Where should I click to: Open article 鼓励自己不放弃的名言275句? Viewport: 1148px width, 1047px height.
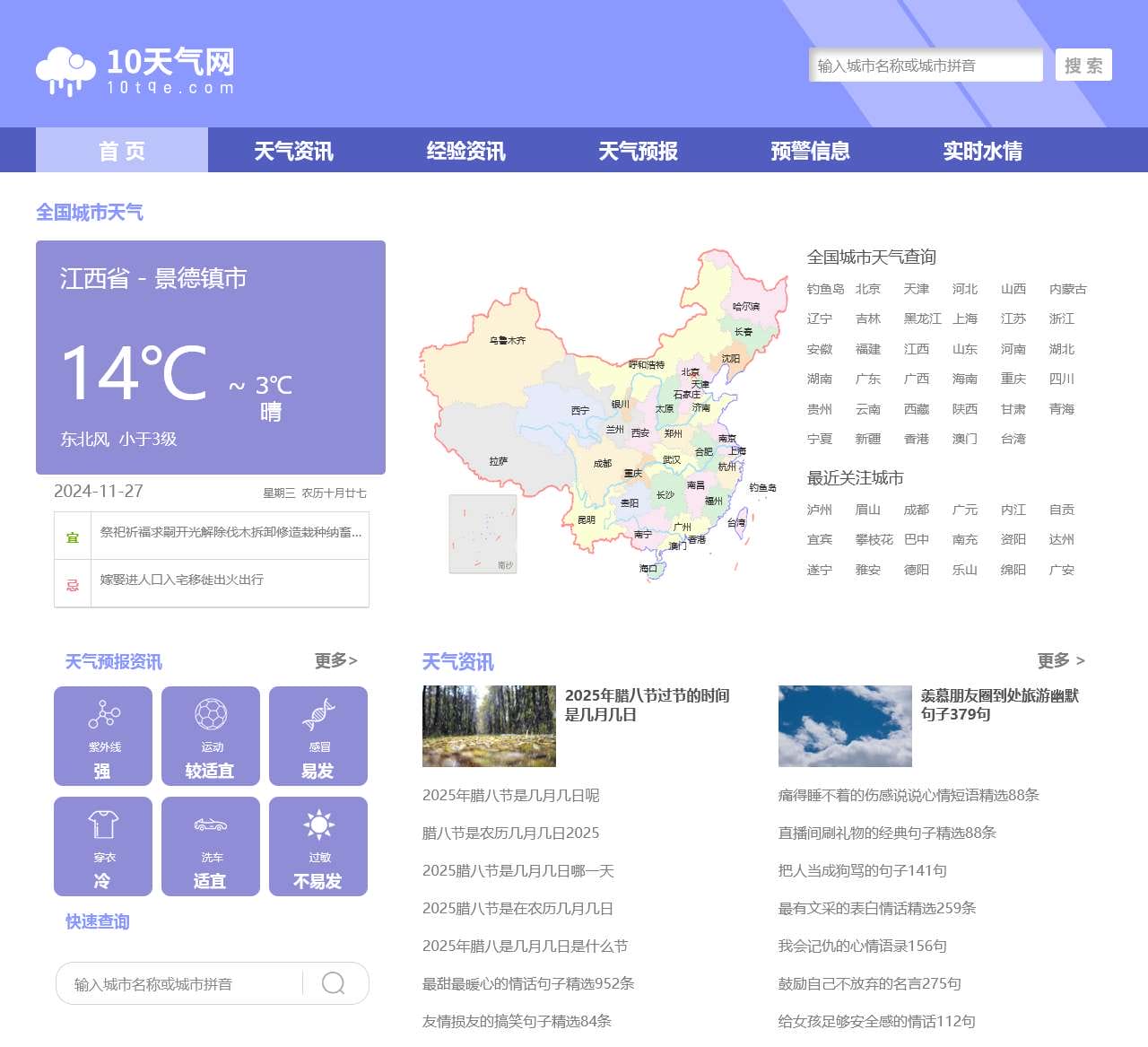point(870,983)
